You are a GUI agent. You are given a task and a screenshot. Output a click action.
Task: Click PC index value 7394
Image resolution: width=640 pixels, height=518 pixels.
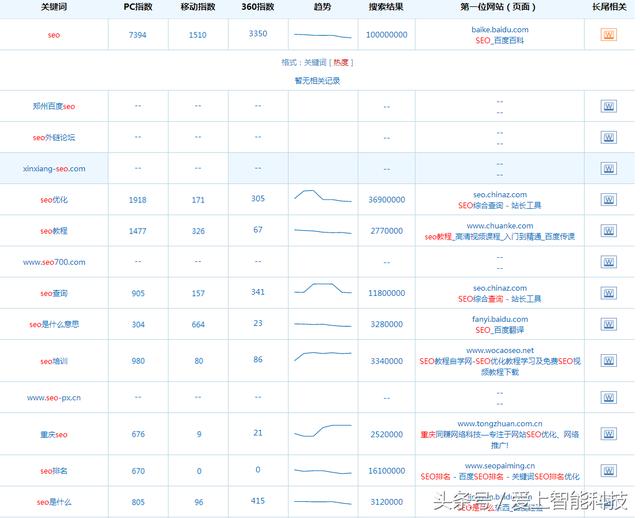[x=138, y=35]
